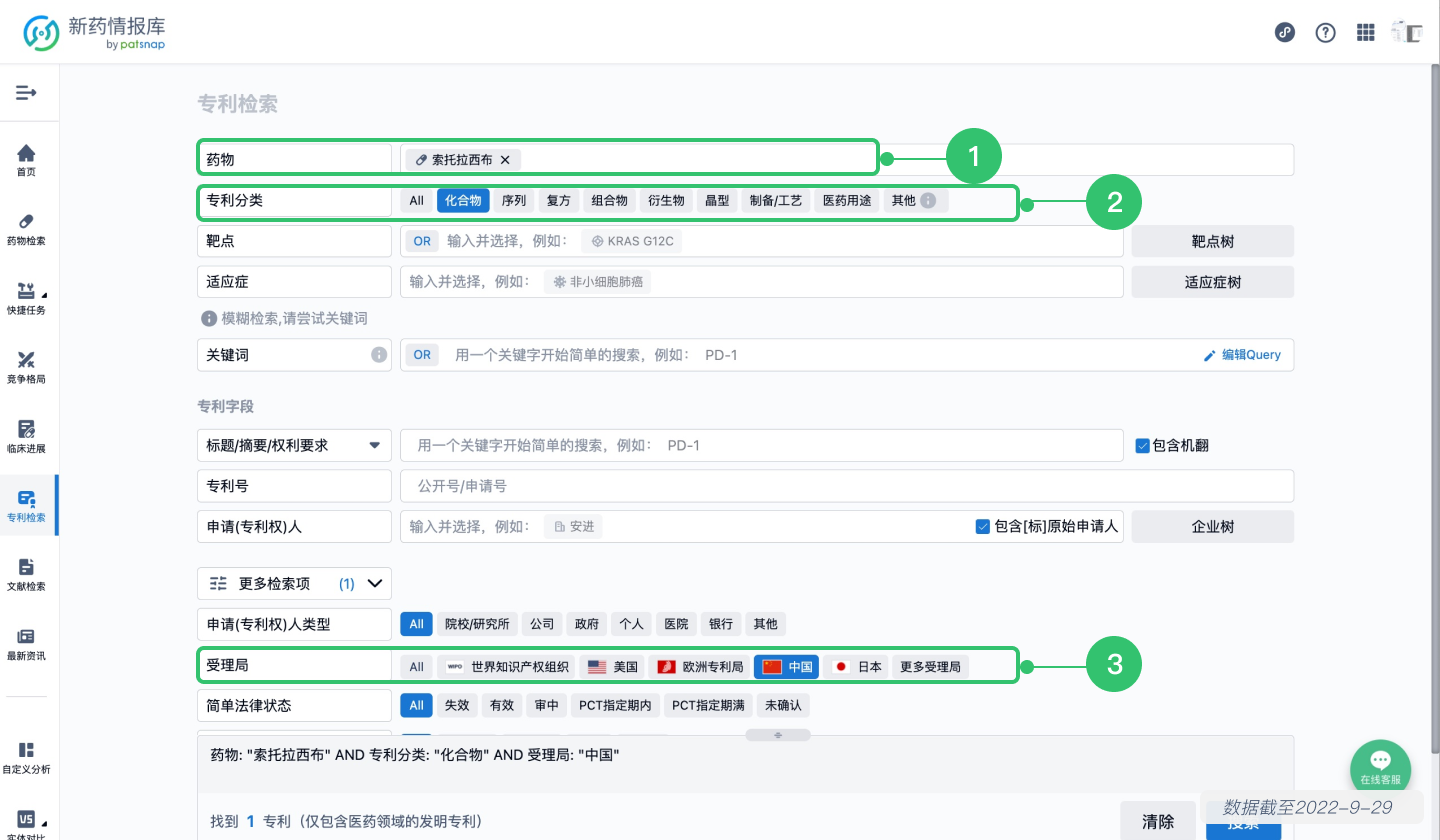Viewport: 1440px width, 840px height.
Task: Open 标题/摘要/权利要求 field dropdown
Action: click(x=294, y=445)
